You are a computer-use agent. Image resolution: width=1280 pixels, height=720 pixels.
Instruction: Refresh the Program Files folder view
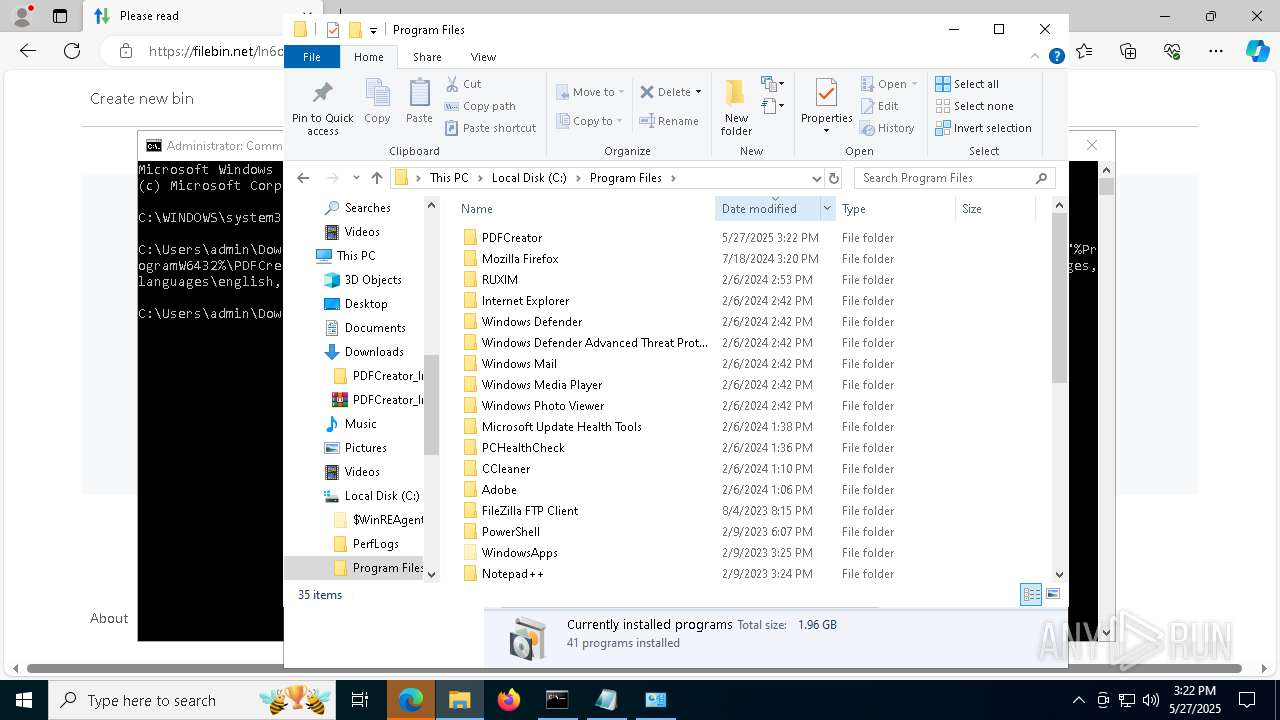[x=834, y=178]
